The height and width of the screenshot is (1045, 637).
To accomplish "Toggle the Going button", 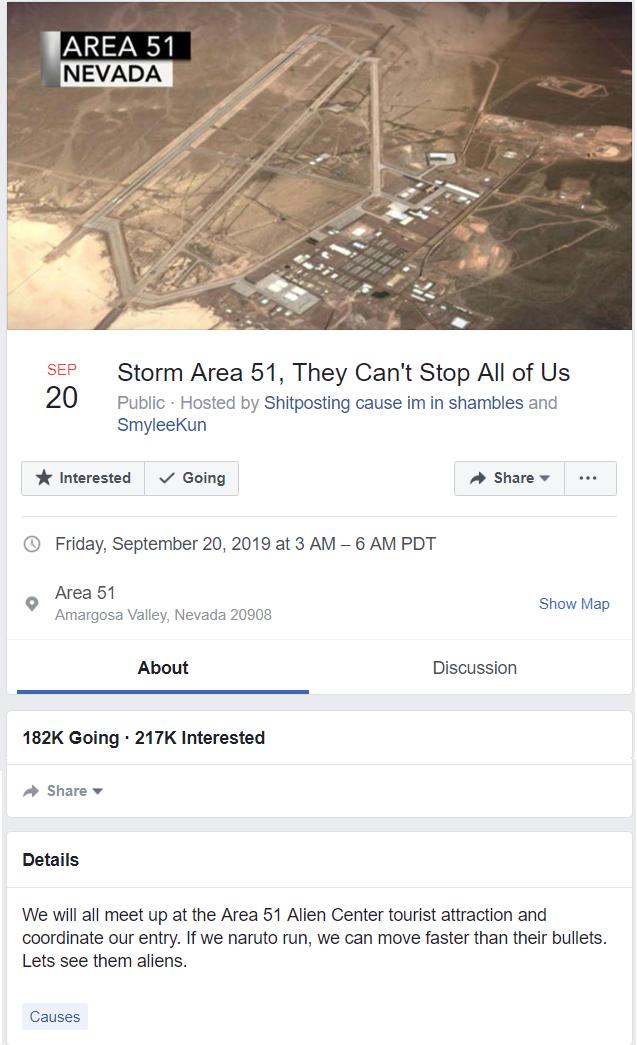I will pyautogui.click(x=192, y=478).
